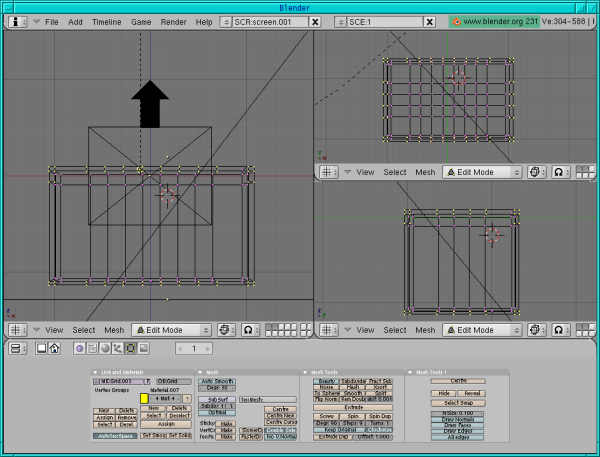Image resolution: width=600 pixels, height=457 pixels.
Task: Toggle Draw Edges option in Mesh Tools 1
Action: (x=458, y=429)
